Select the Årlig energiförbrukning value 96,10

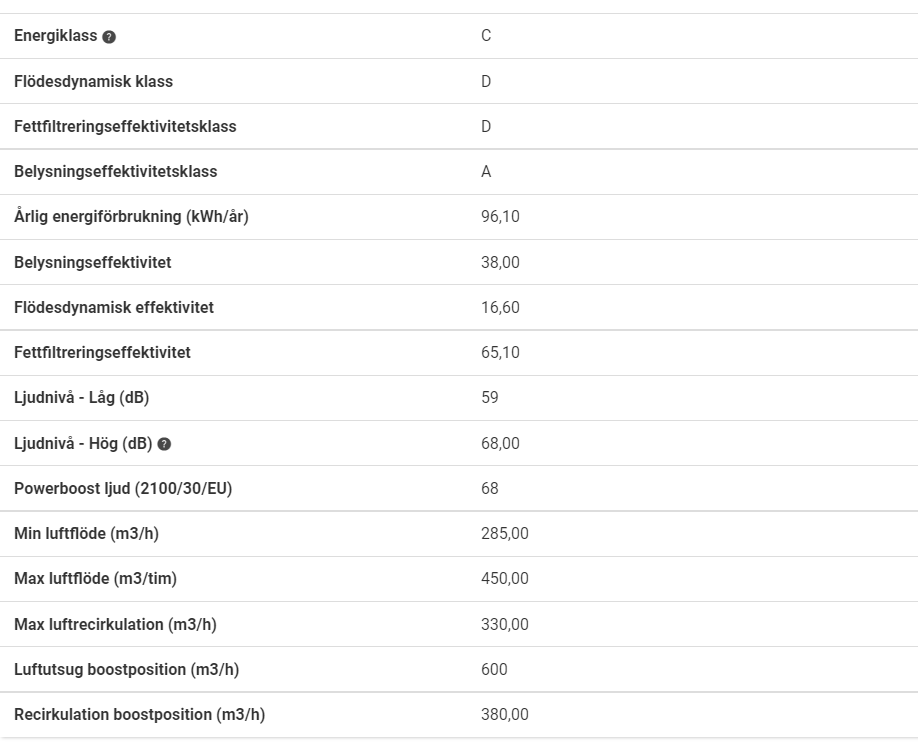tap(501, 217)
